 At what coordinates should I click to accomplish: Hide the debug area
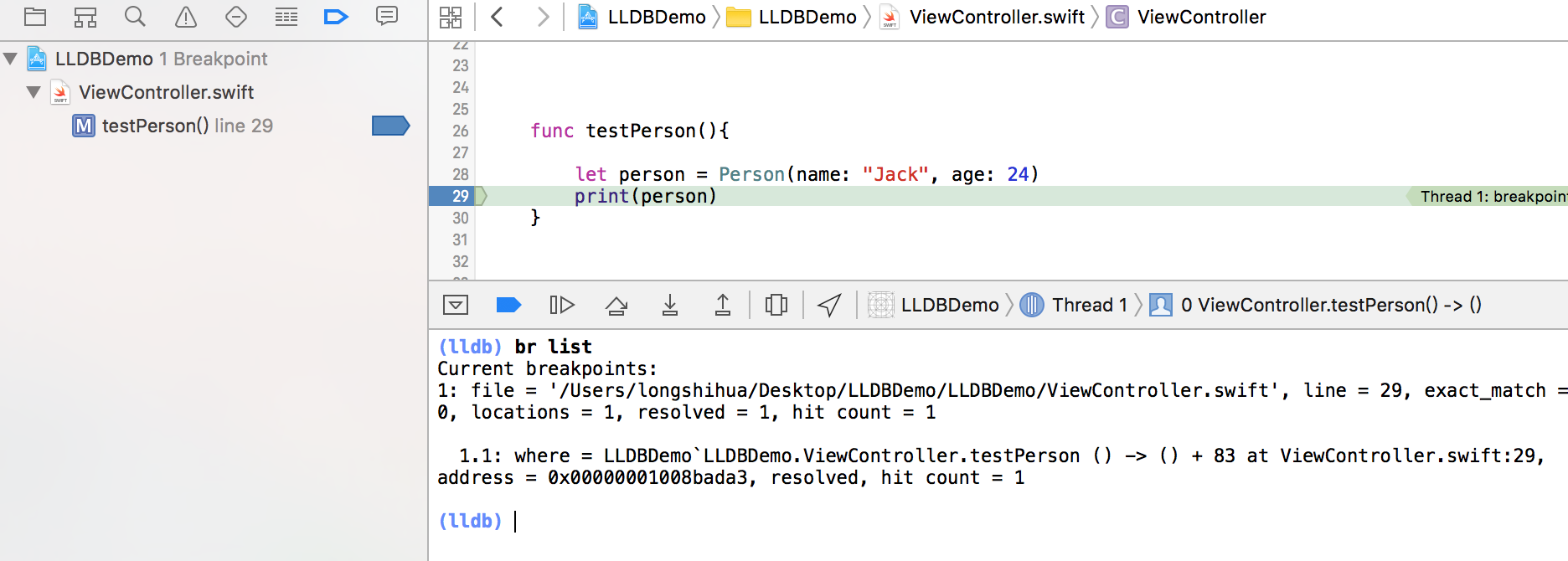(456, 305)
